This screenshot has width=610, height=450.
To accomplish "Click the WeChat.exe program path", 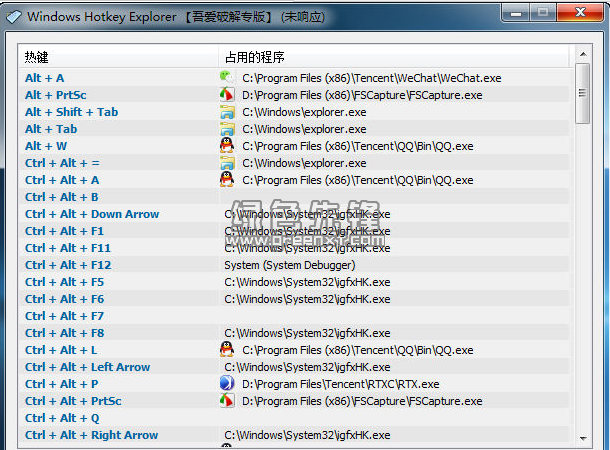I will pyautogui.click(x=372, y=78).
